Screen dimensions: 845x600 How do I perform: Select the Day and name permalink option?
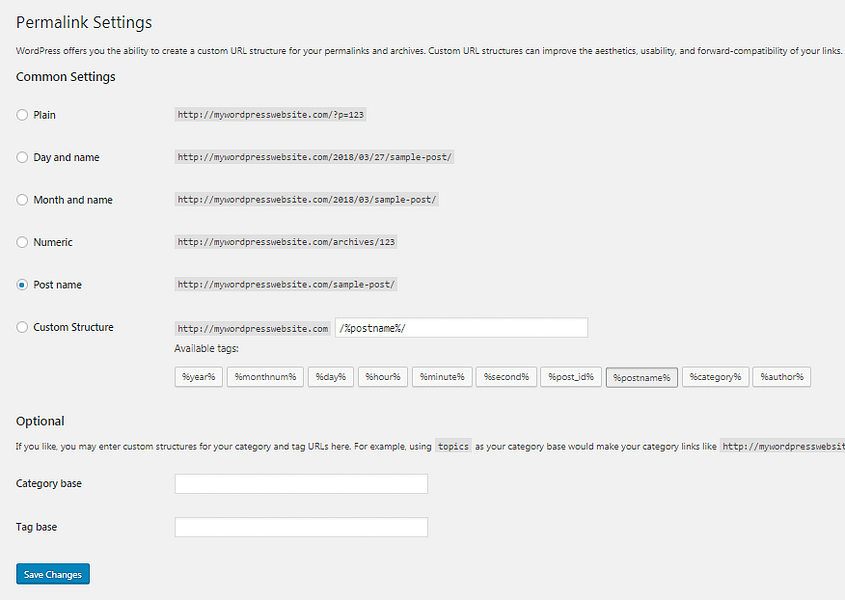tap(21, 157)
